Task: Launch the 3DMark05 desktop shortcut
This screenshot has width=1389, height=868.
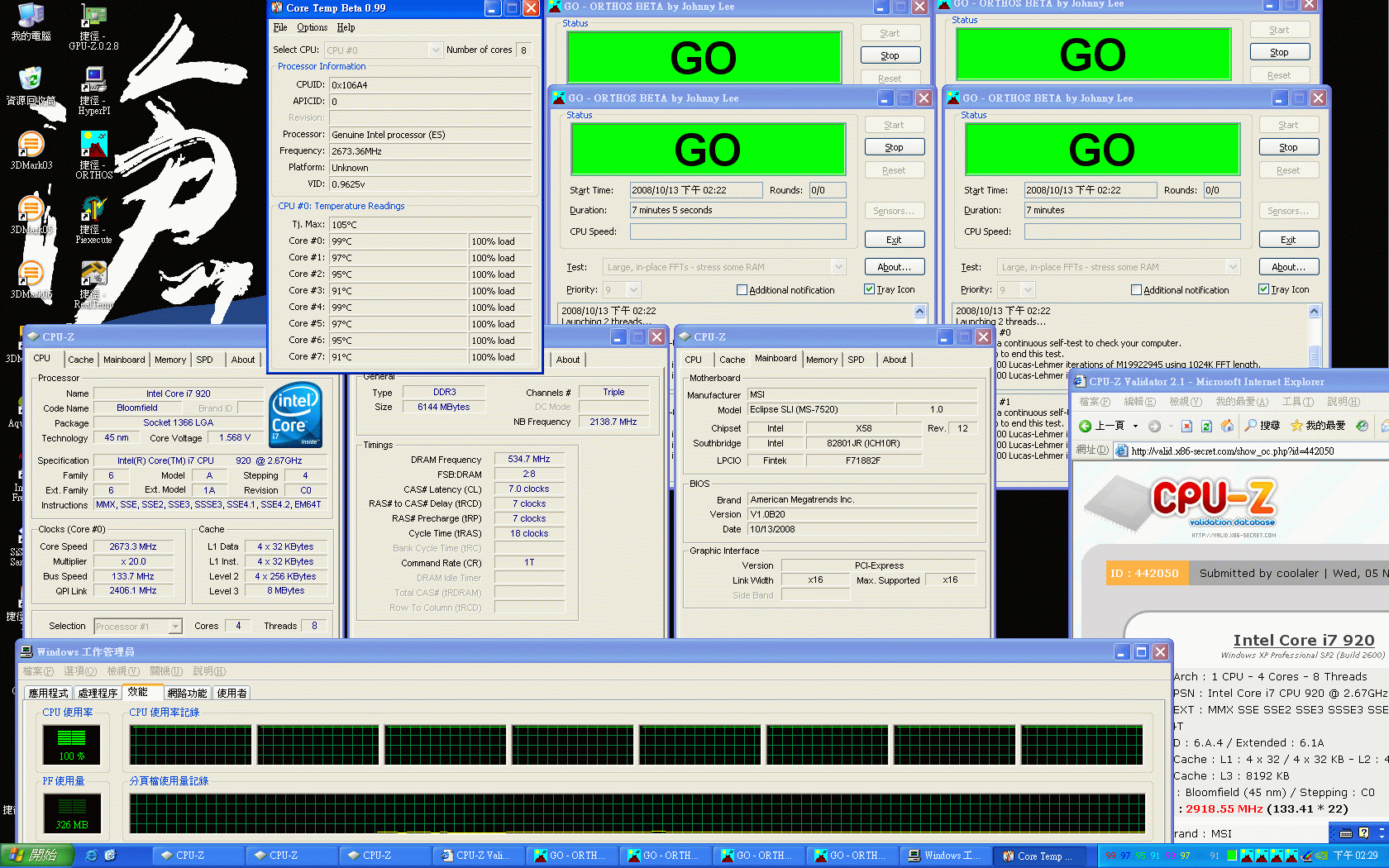Action: pyautogui.click(x=31, y=214)
